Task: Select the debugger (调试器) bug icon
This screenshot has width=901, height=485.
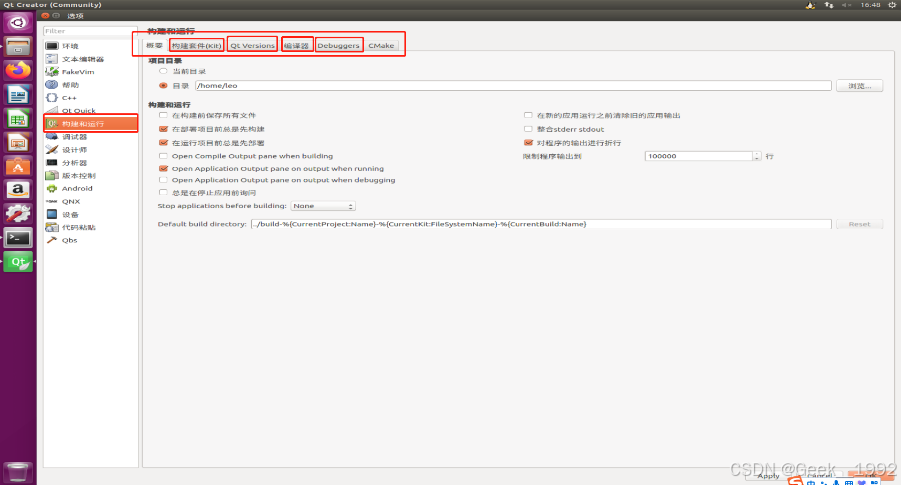Action: click(52, 137)
